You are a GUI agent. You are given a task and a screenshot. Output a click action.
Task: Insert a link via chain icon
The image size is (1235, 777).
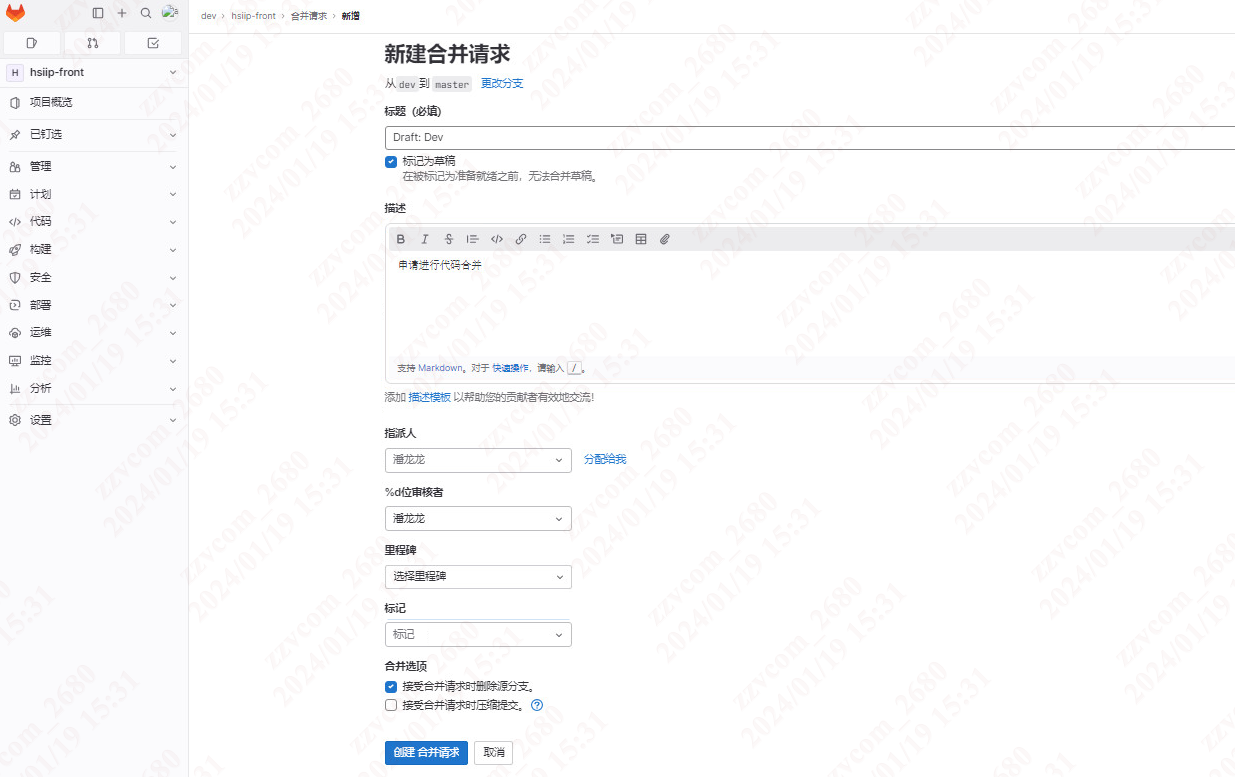click(x=521, y=239)
